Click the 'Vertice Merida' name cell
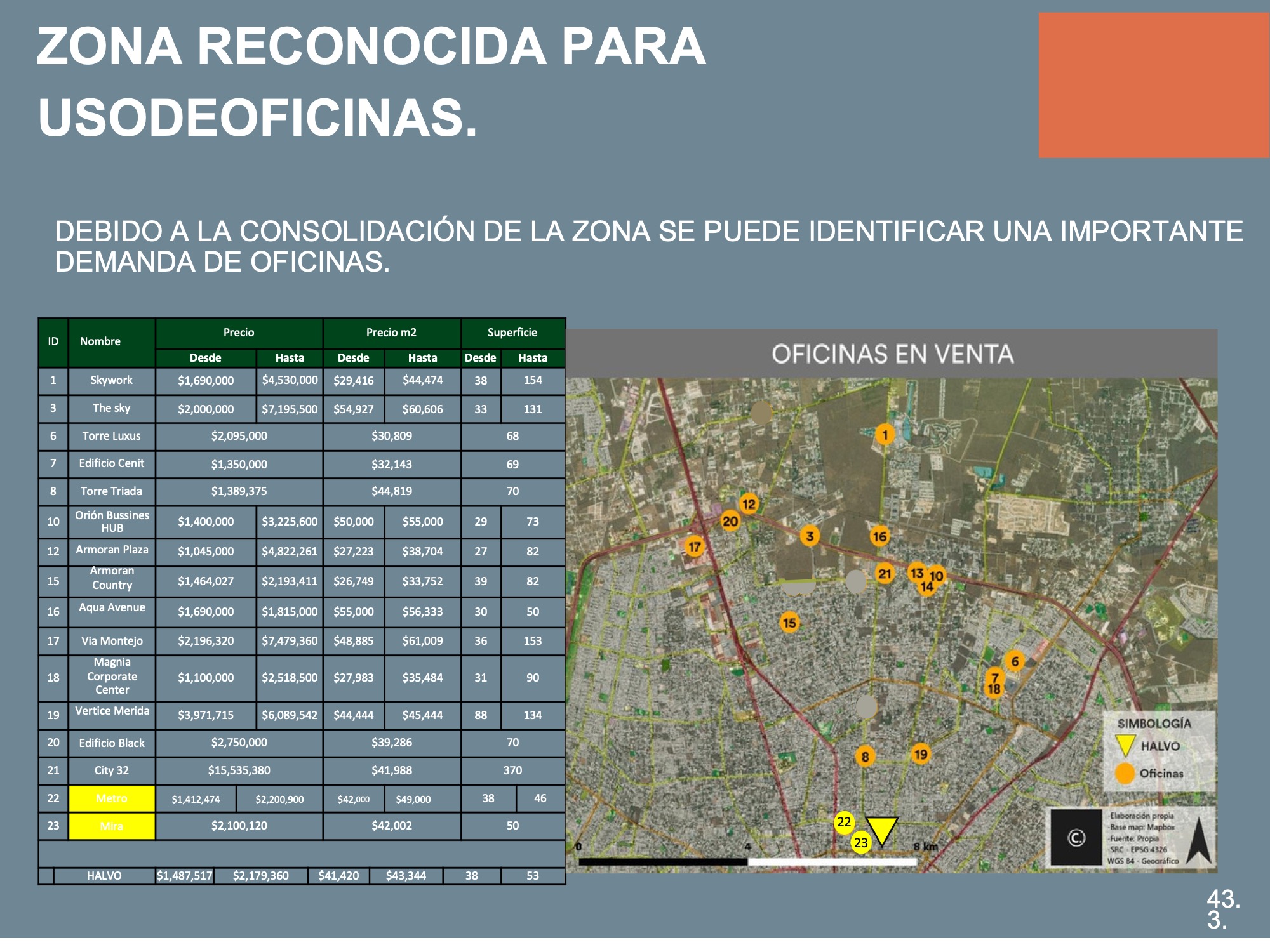Screen dimensions: 1270x952 [112, 715]
